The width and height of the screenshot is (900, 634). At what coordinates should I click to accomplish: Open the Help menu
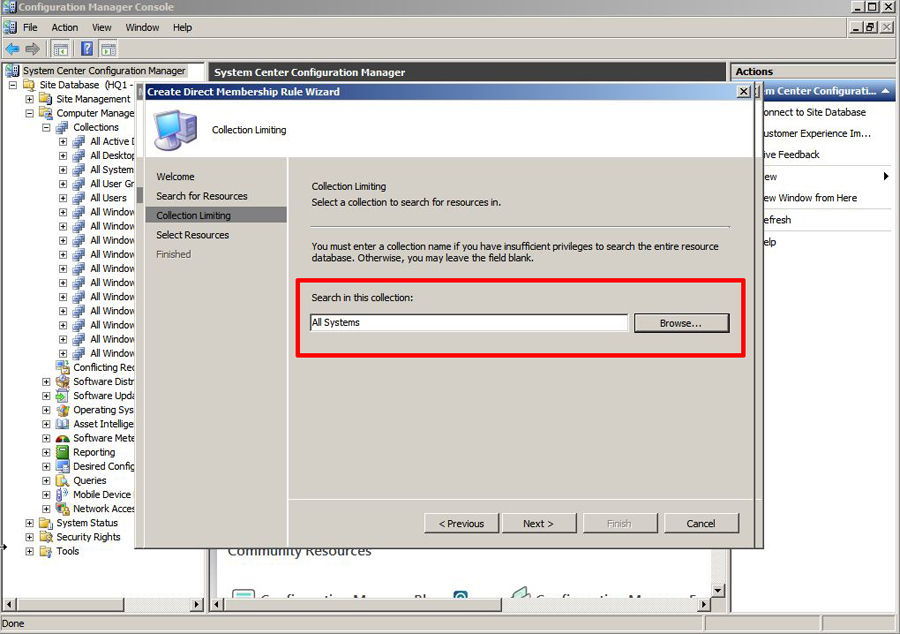182,28
